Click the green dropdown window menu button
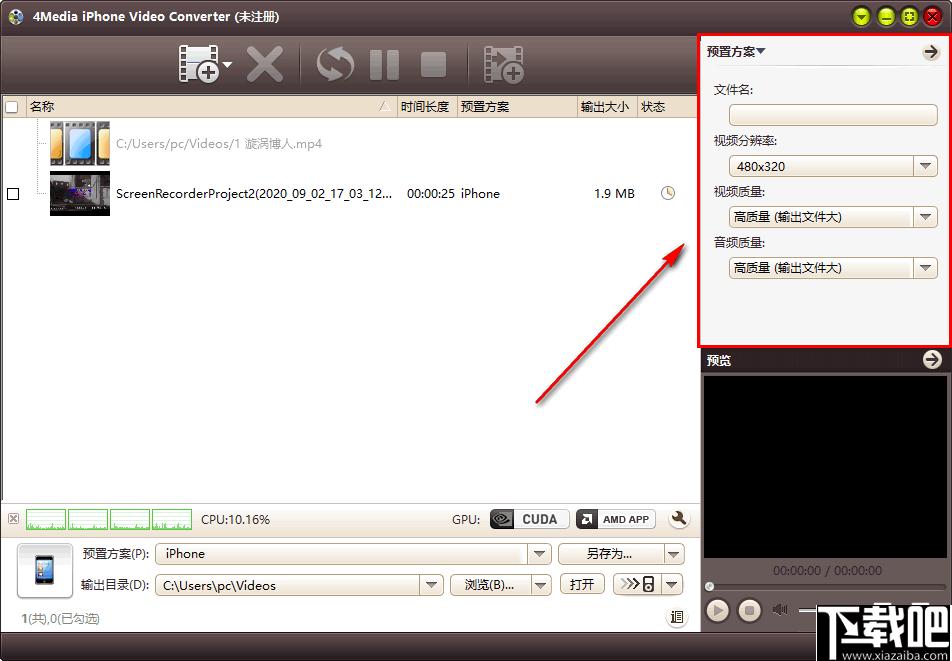Viewport: 952px width, 661px height. [x=862, y=16]
